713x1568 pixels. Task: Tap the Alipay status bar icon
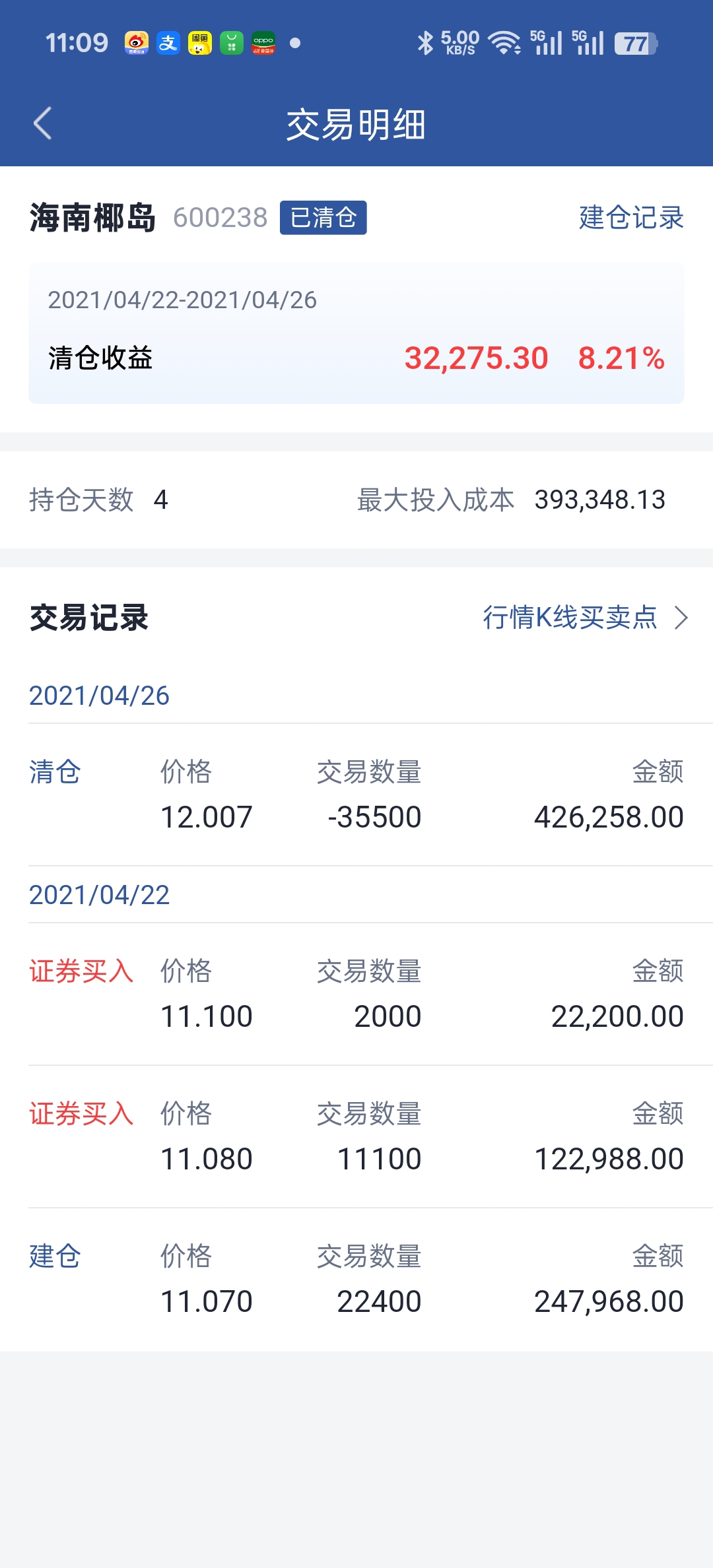click(x=168, y=44)
